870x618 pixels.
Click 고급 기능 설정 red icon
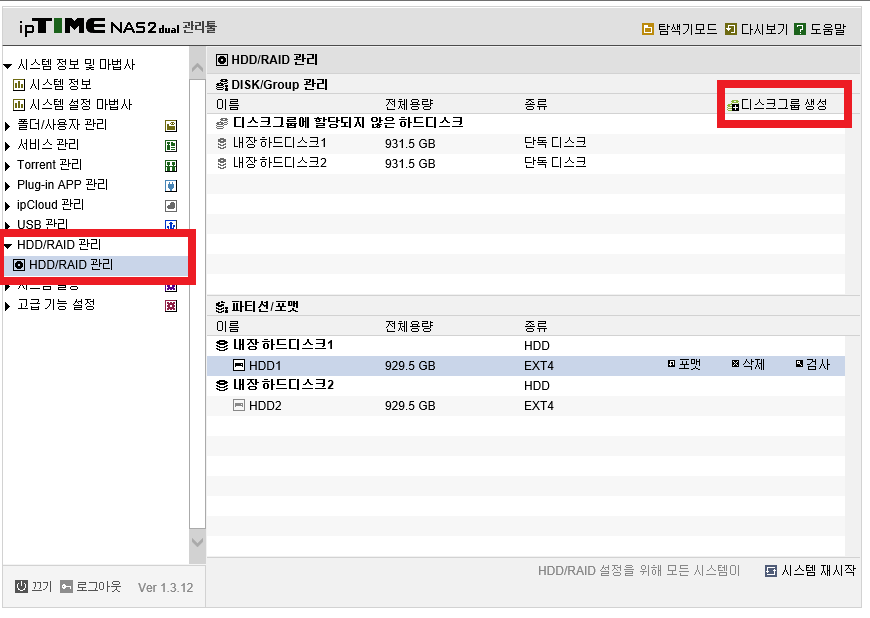171,306
